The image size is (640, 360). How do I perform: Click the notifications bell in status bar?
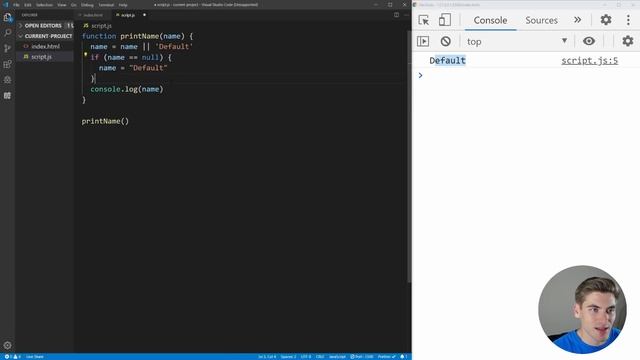tap(404, 357)
